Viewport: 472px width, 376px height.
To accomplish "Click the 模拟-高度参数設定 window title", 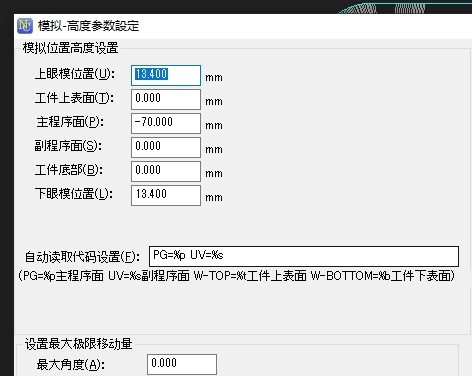I will pos(88,26).
